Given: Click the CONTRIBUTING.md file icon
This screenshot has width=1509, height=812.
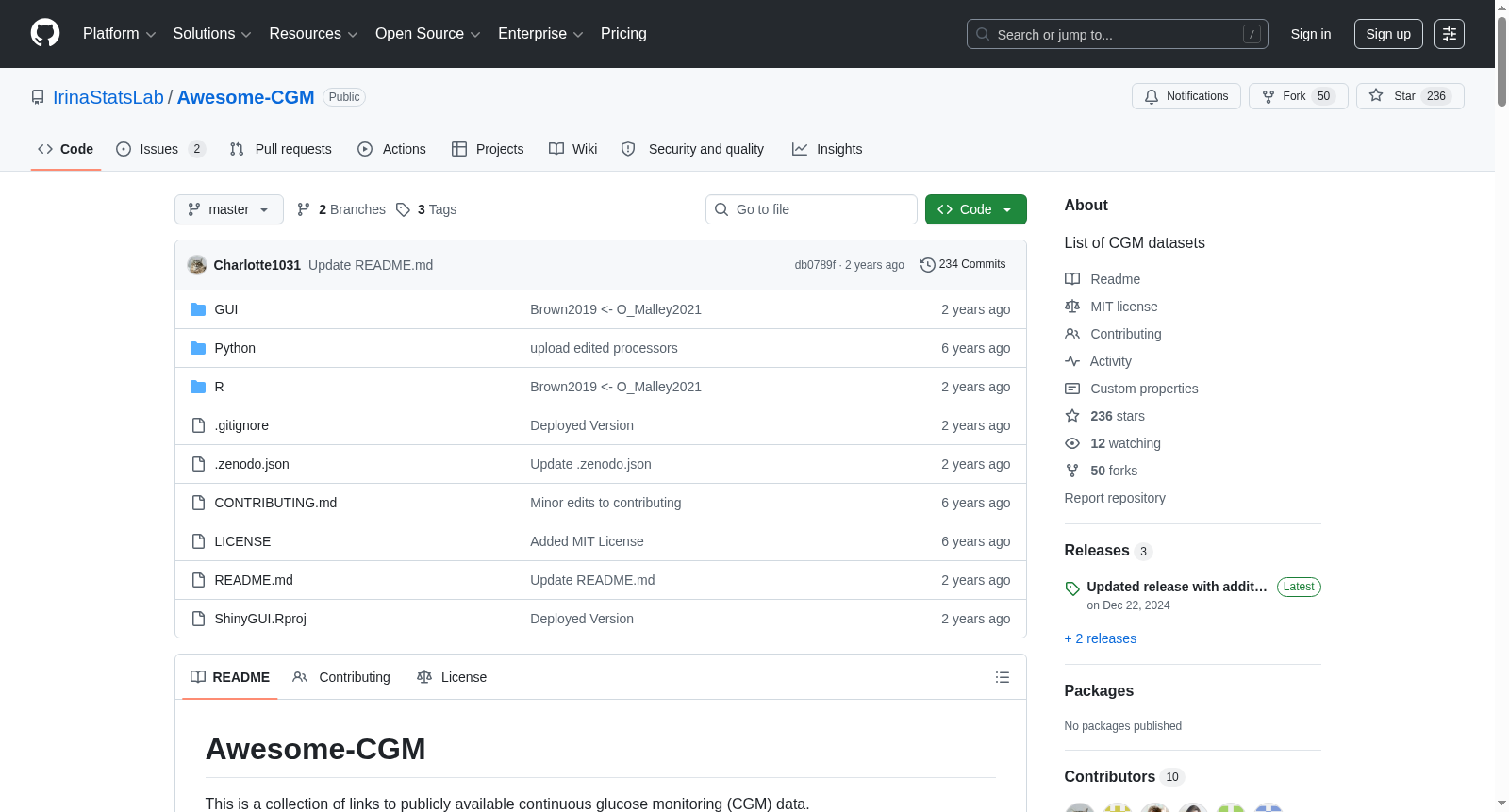Looking at the screenshot, I should coord(198,503).
